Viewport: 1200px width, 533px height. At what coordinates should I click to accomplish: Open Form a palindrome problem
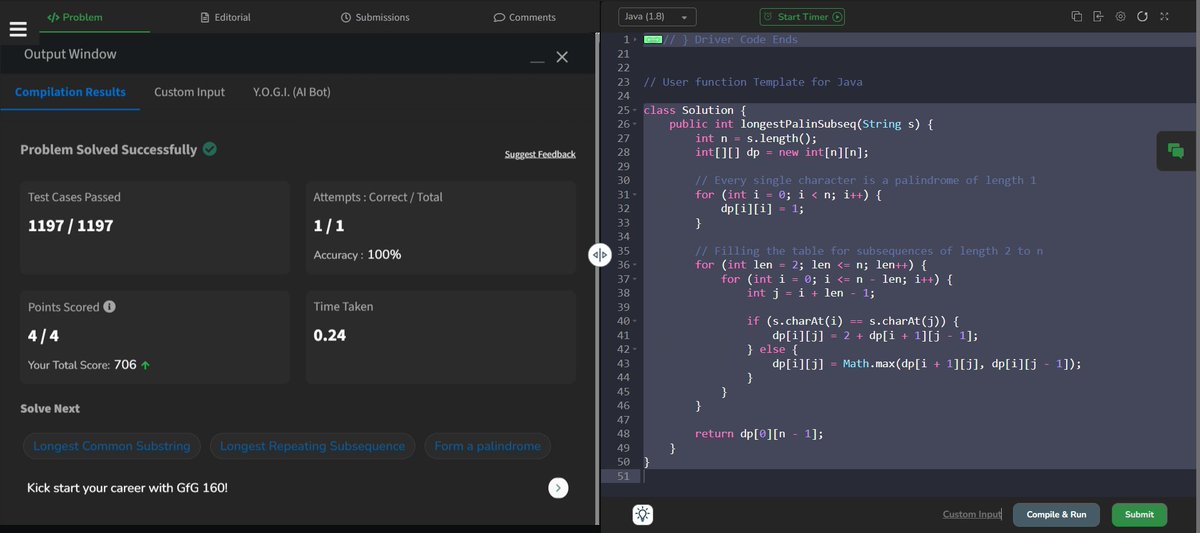click(487, 446)
